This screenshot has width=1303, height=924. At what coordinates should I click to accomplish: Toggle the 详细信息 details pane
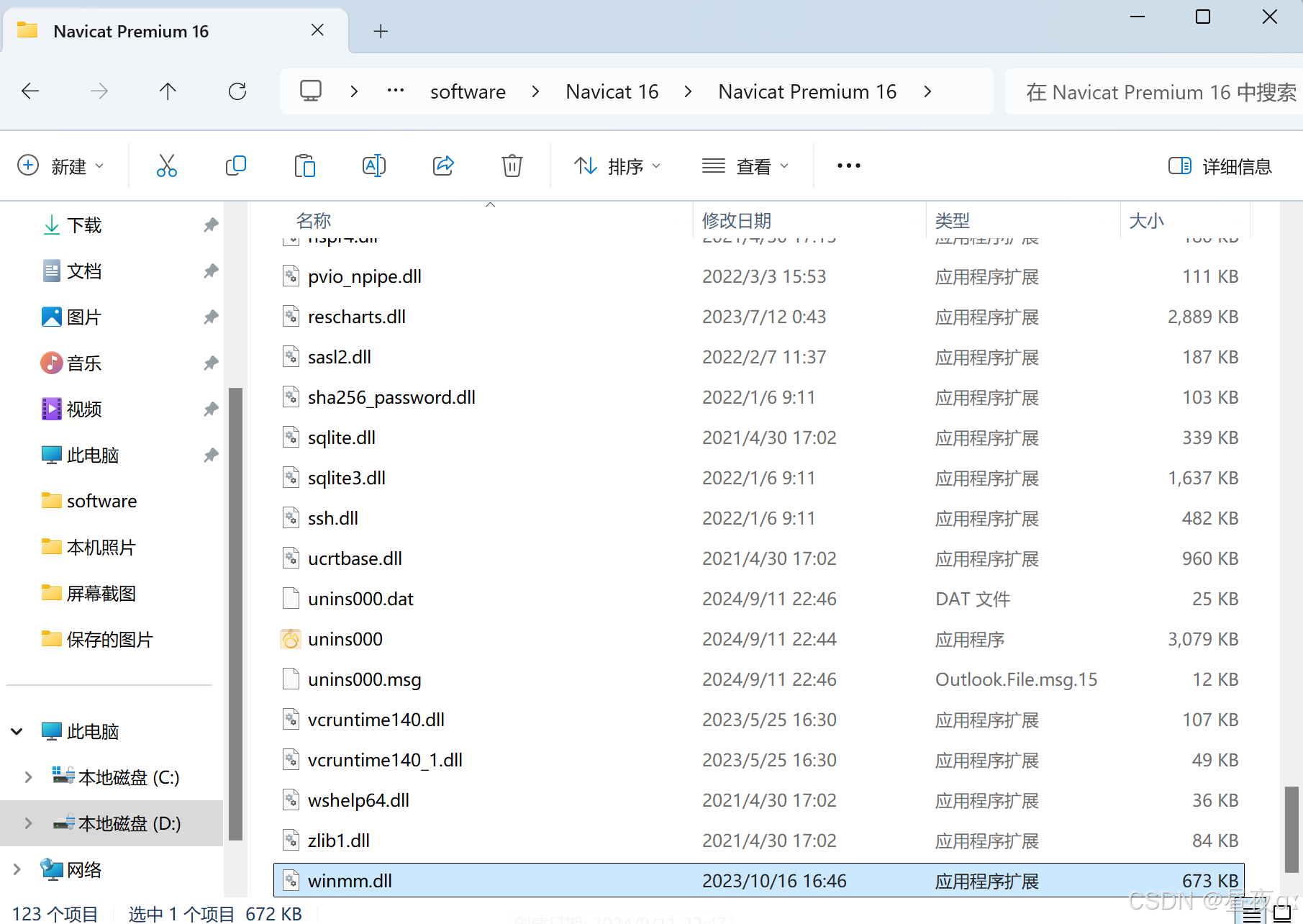point(1220,166)
